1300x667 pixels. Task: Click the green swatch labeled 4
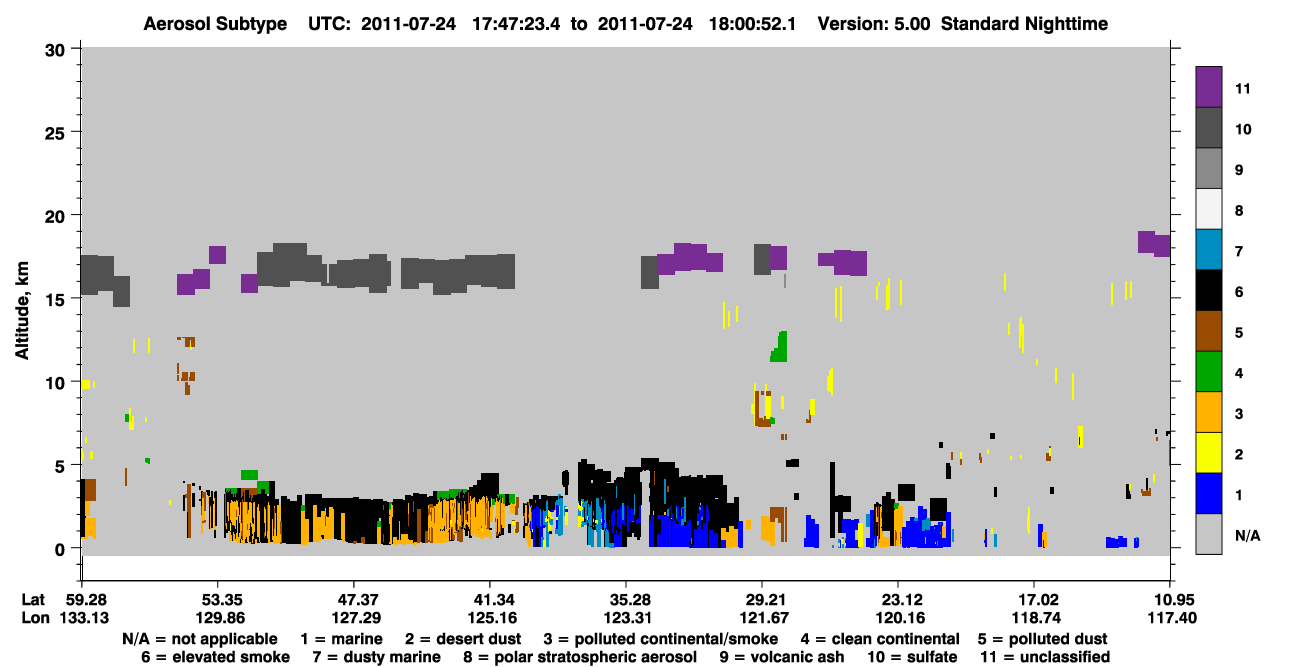[1210, 372]
